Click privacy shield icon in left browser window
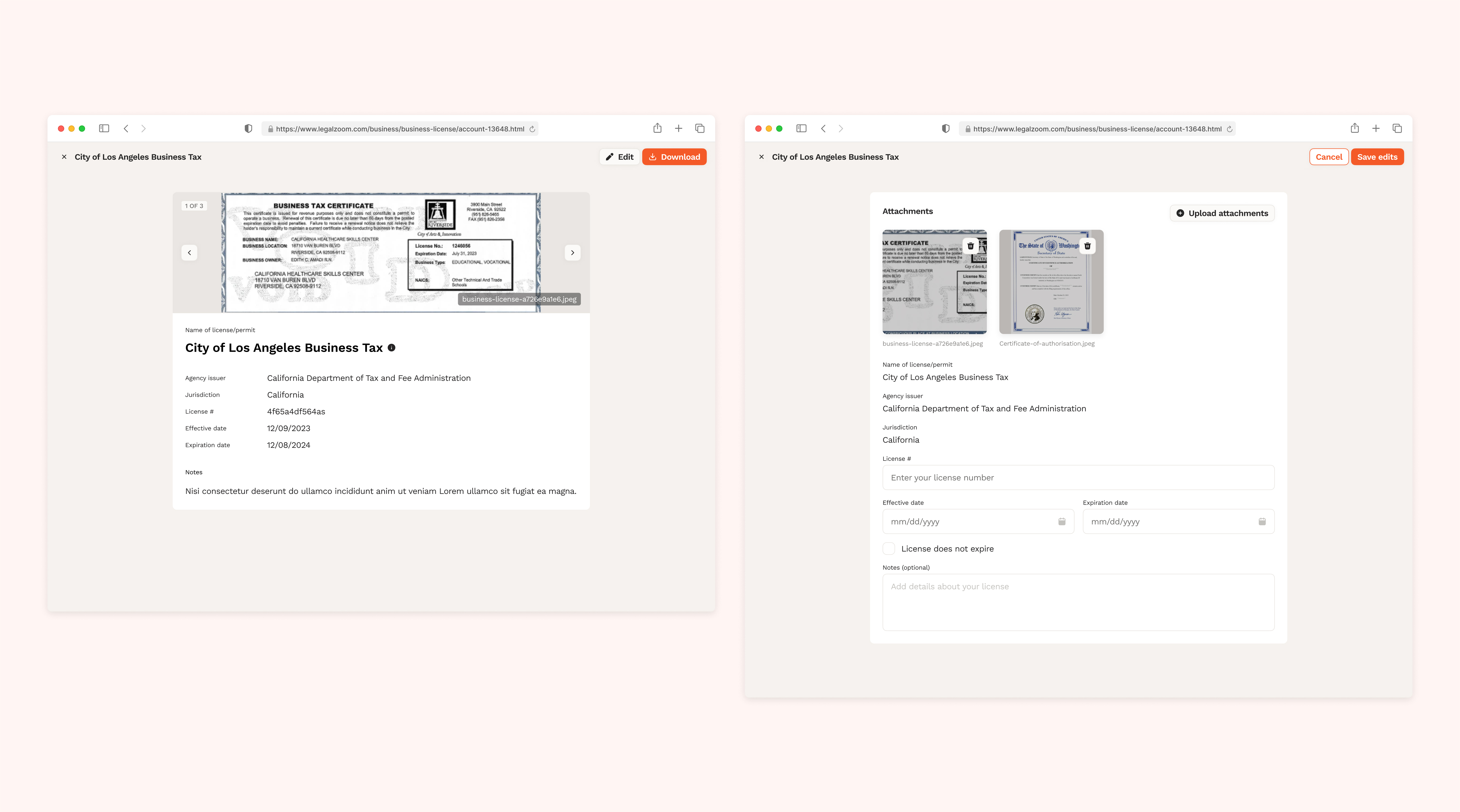Viewport: 1460px width, 812px height. (x=248, y=129)
